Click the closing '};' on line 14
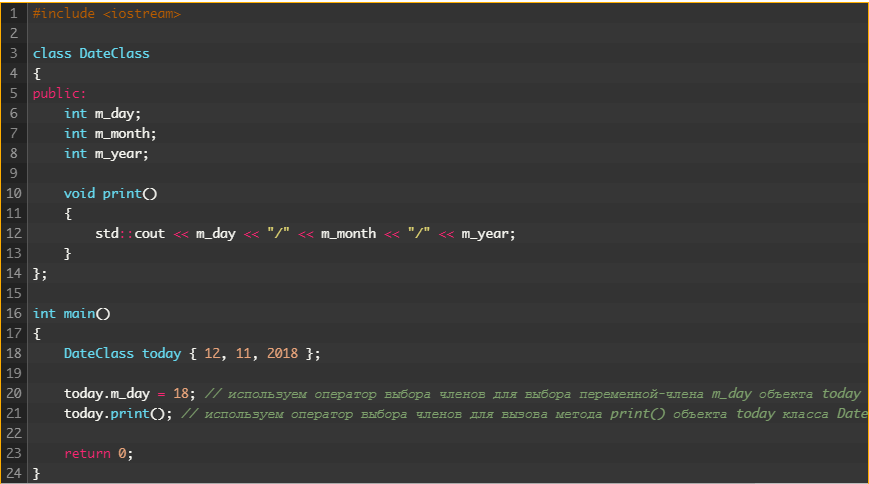 pos(40,274)
